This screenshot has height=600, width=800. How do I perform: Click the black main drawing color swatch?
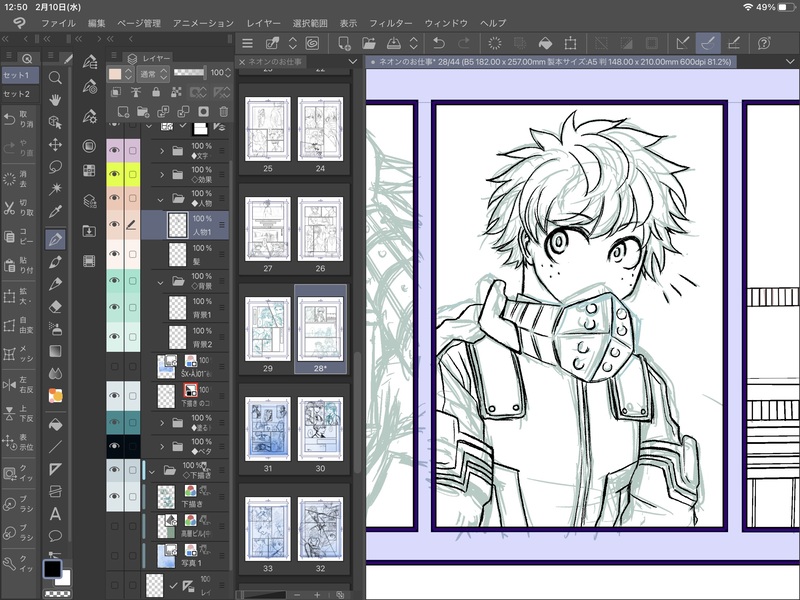52,568
